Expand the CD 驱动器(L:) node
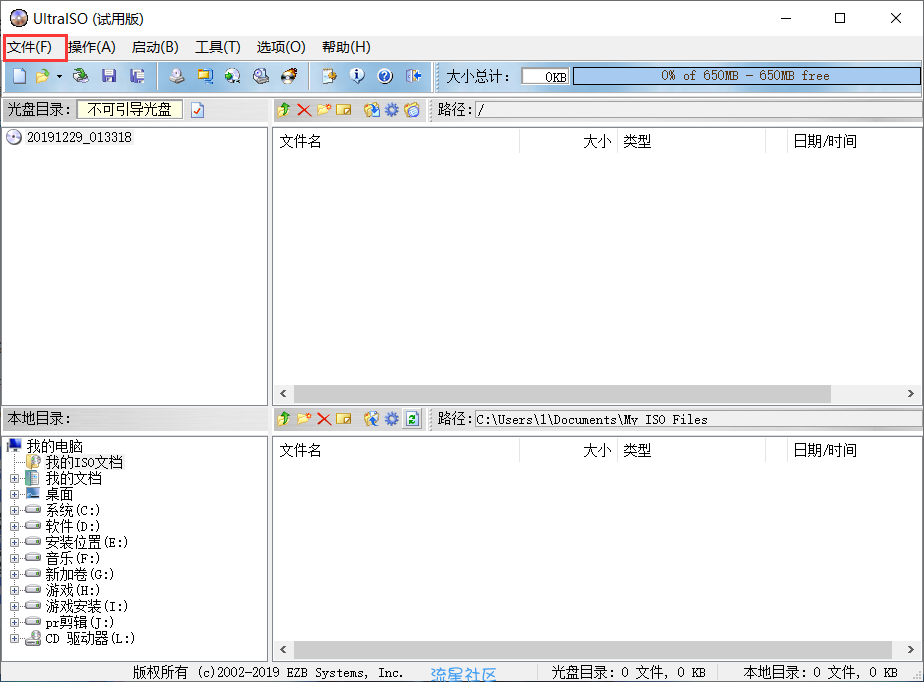924x682 pixels. coord(15,638)
